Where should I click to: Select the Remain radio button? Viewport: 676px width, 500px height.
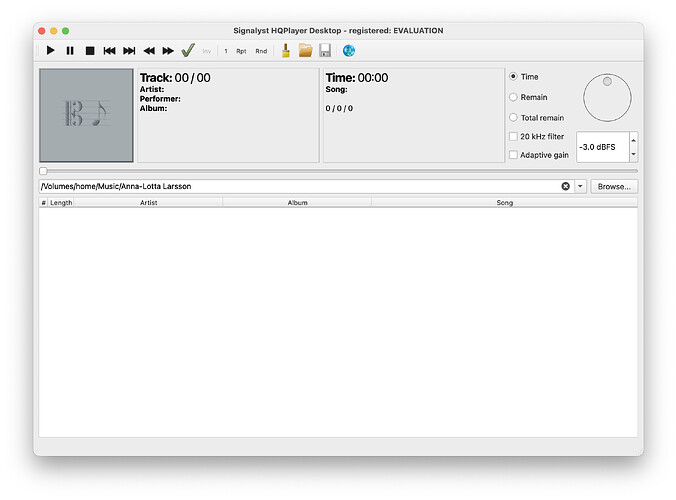513,97
